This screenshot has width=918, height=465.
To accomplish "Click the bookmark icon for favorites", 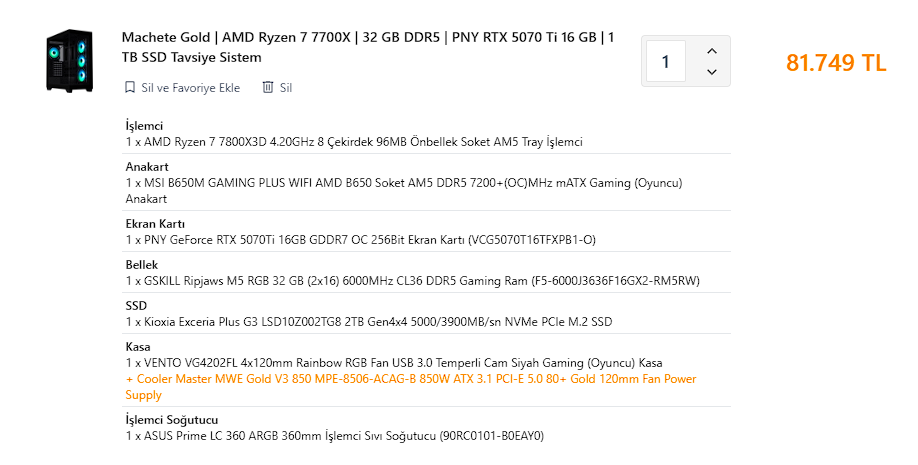I will 129,88.
